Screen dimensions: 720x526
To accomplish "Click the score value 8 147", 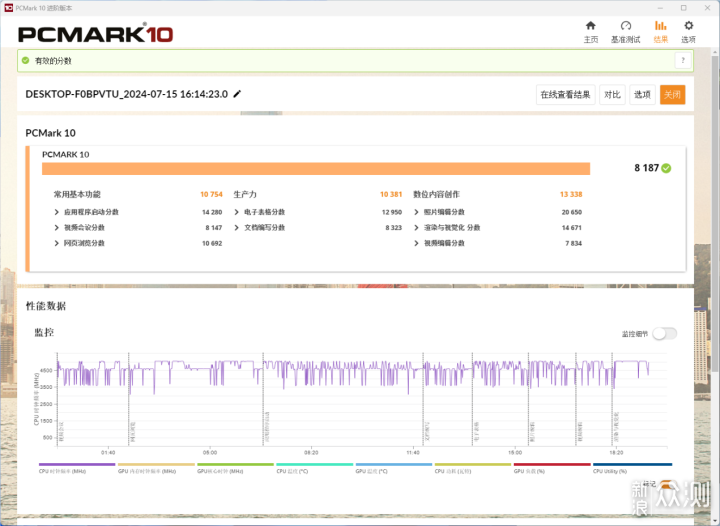I will pos(214,228).
